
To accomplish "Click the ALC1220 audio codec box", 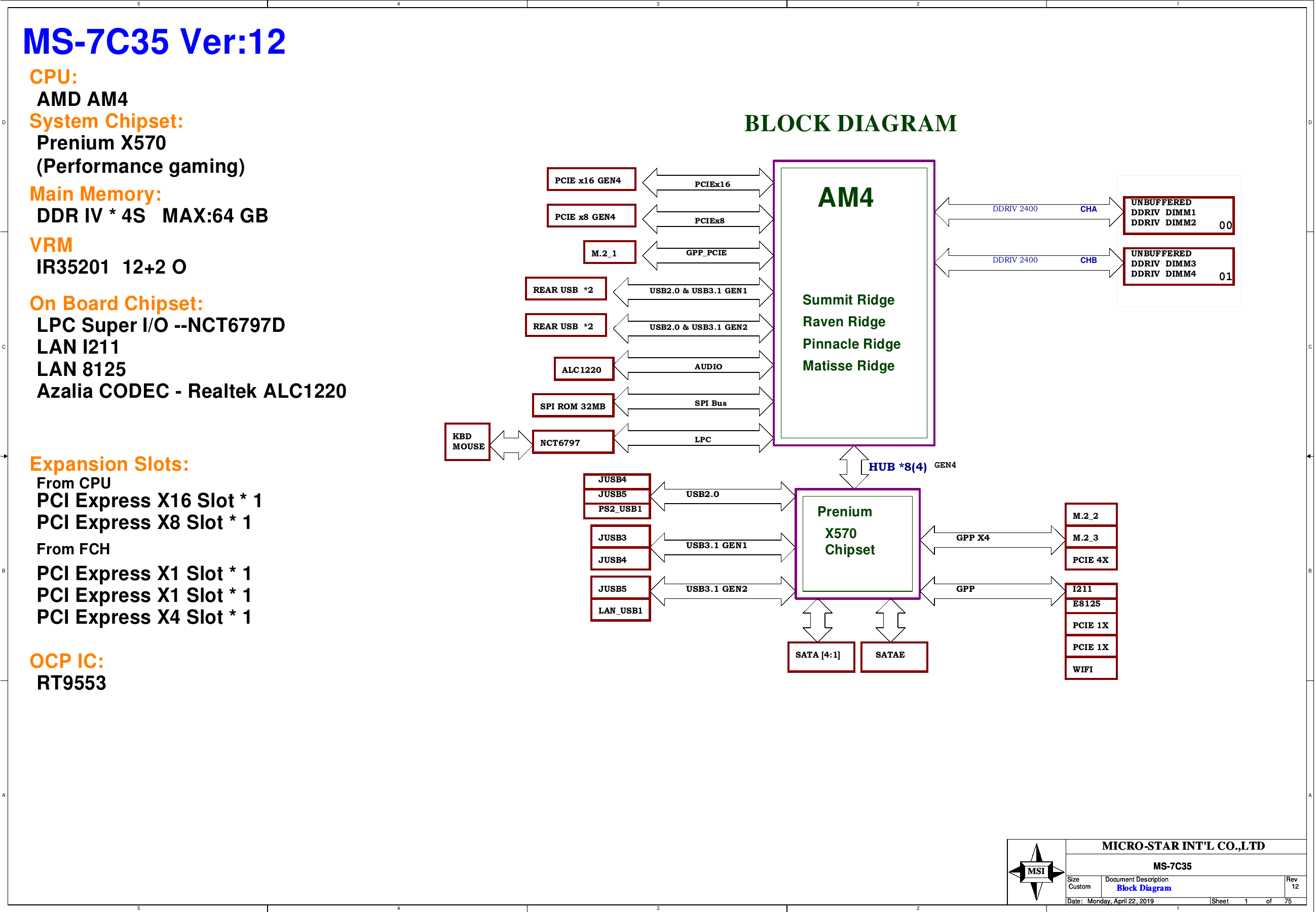I will click(x=583, y=369).
